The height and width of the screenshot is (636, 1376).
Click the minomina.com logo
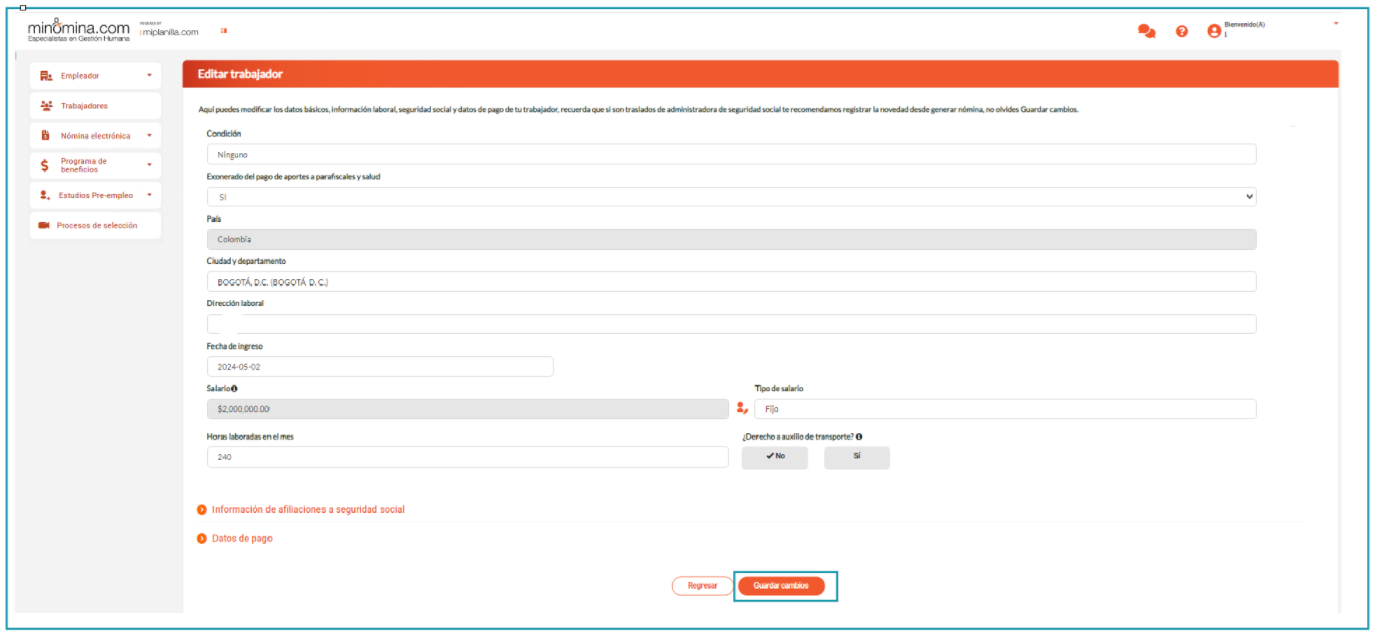(78, 30)
